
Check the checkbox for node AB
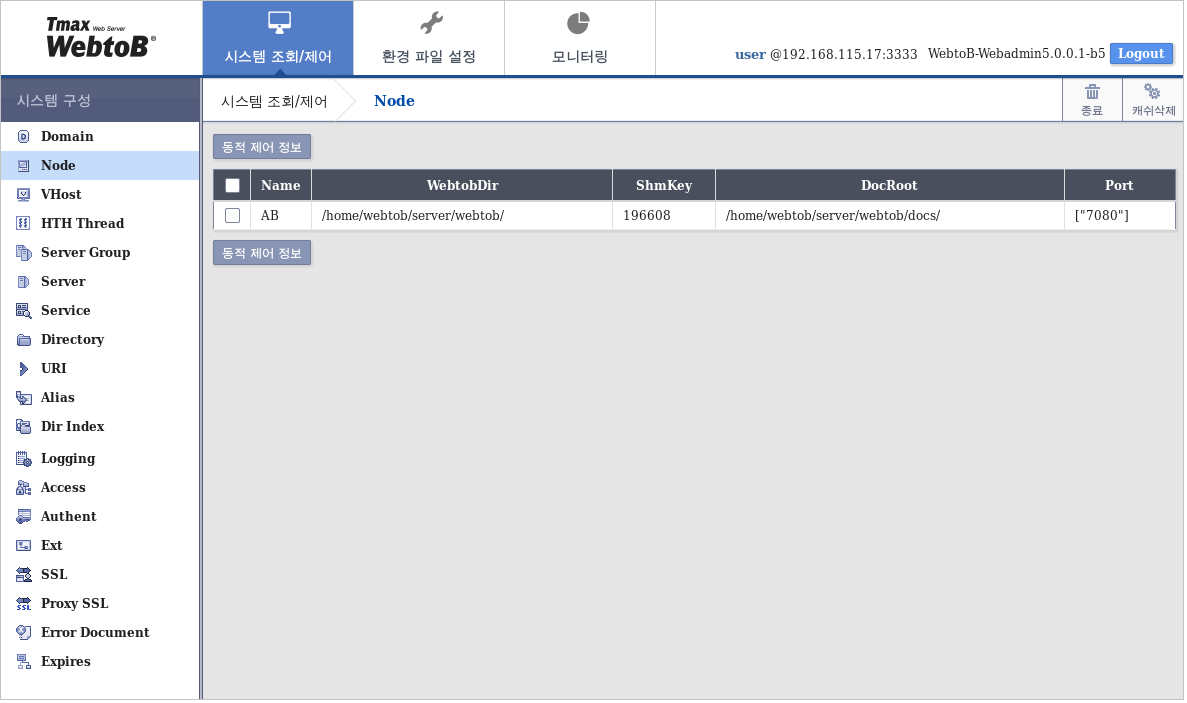coord(232,216)
